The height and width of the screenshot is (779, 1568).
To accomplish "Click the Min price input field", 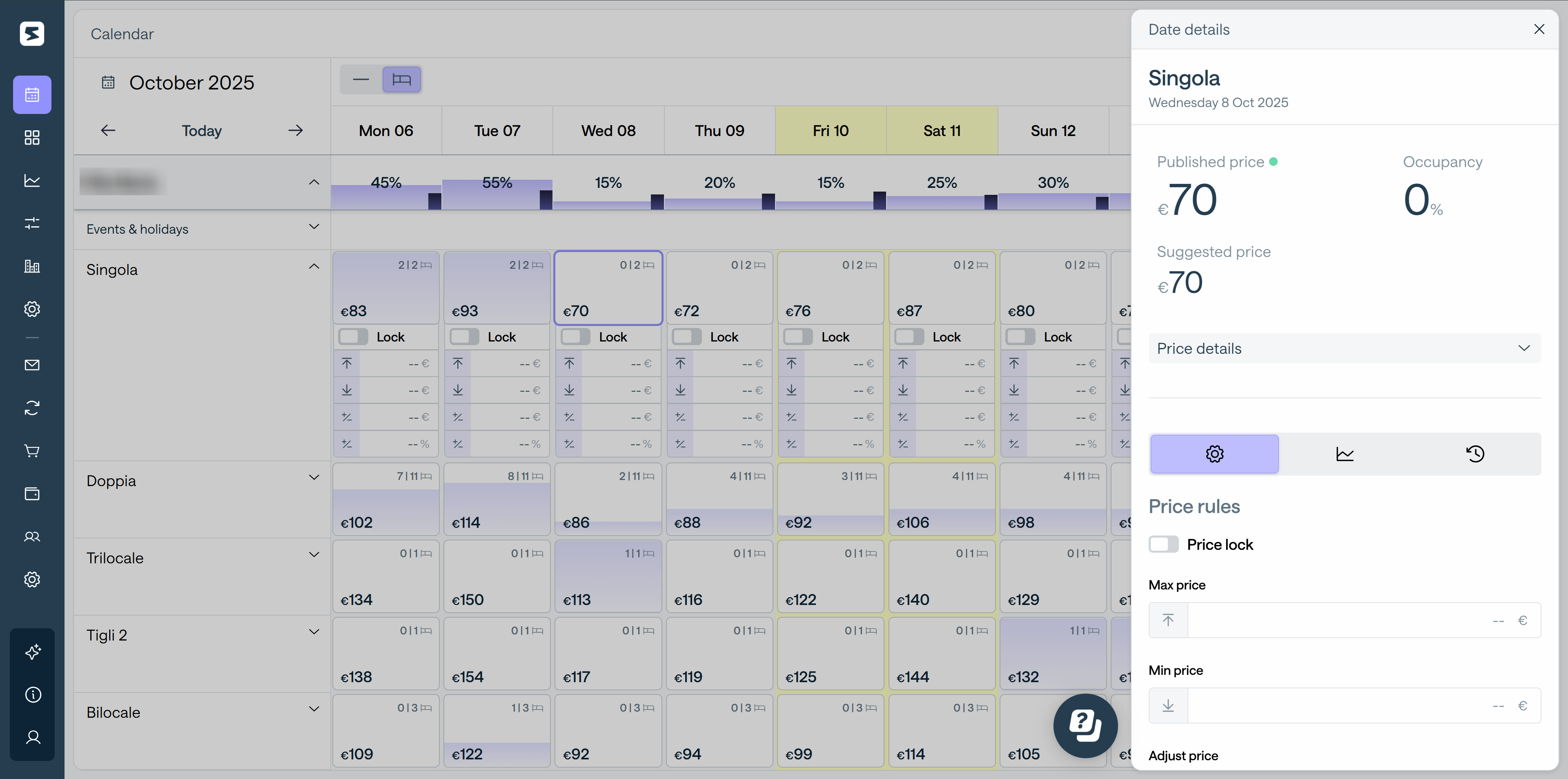I will 1344,705.
